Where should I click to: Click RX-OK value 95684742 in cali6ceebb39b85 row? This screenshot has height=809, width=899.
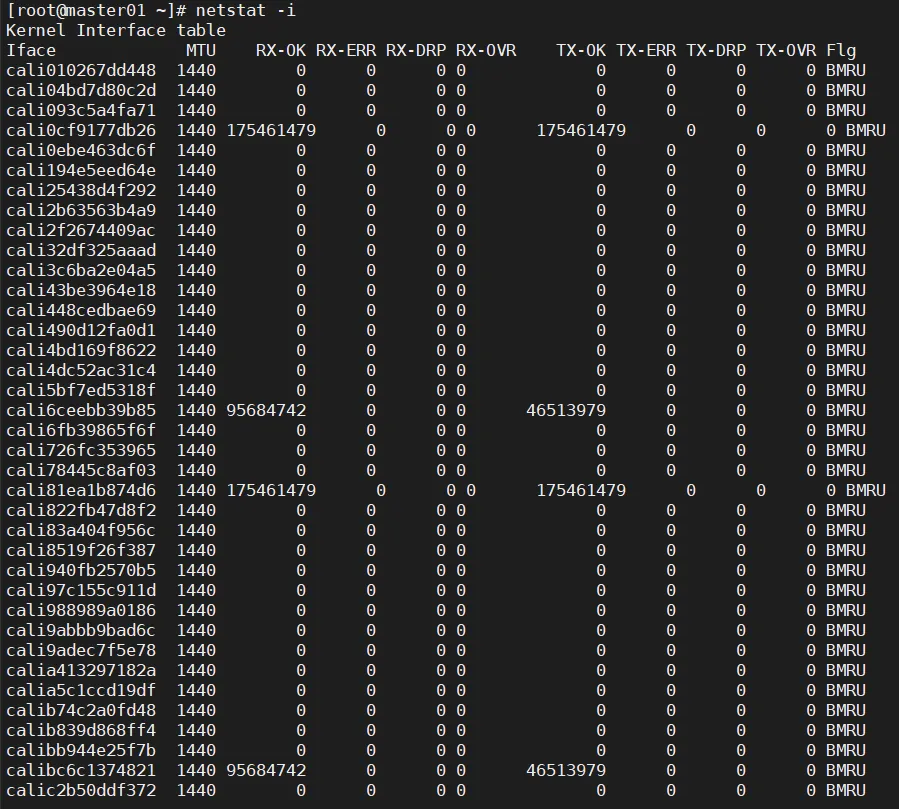click(266, 411)
